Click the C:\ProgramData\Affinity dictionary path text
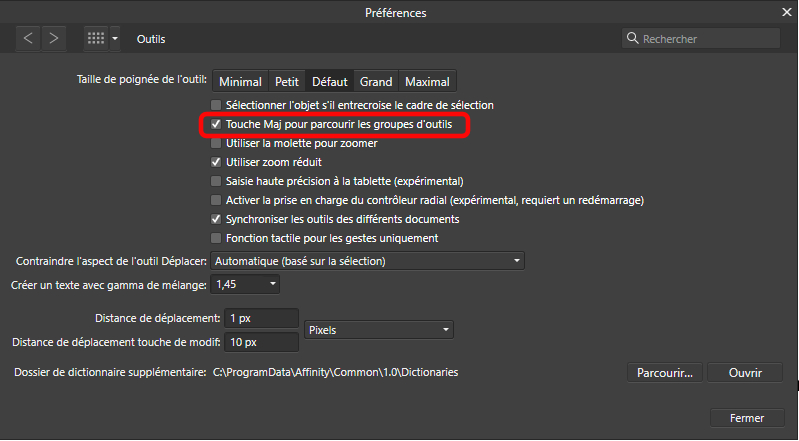The height and width of the screenshot is (441, 799). coord(335,372)
